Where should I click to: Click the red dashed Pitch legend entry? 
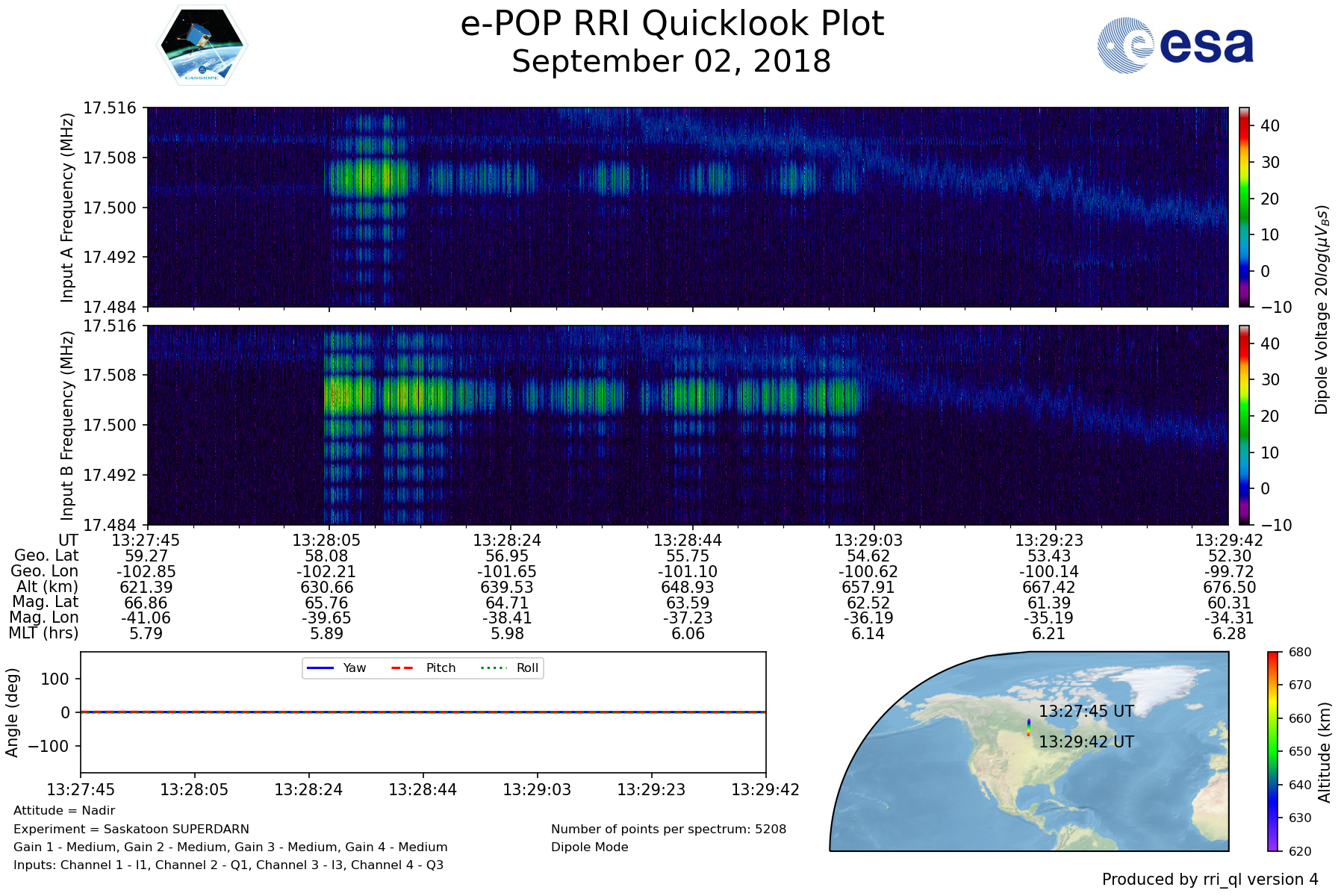[x=423, y=668]
